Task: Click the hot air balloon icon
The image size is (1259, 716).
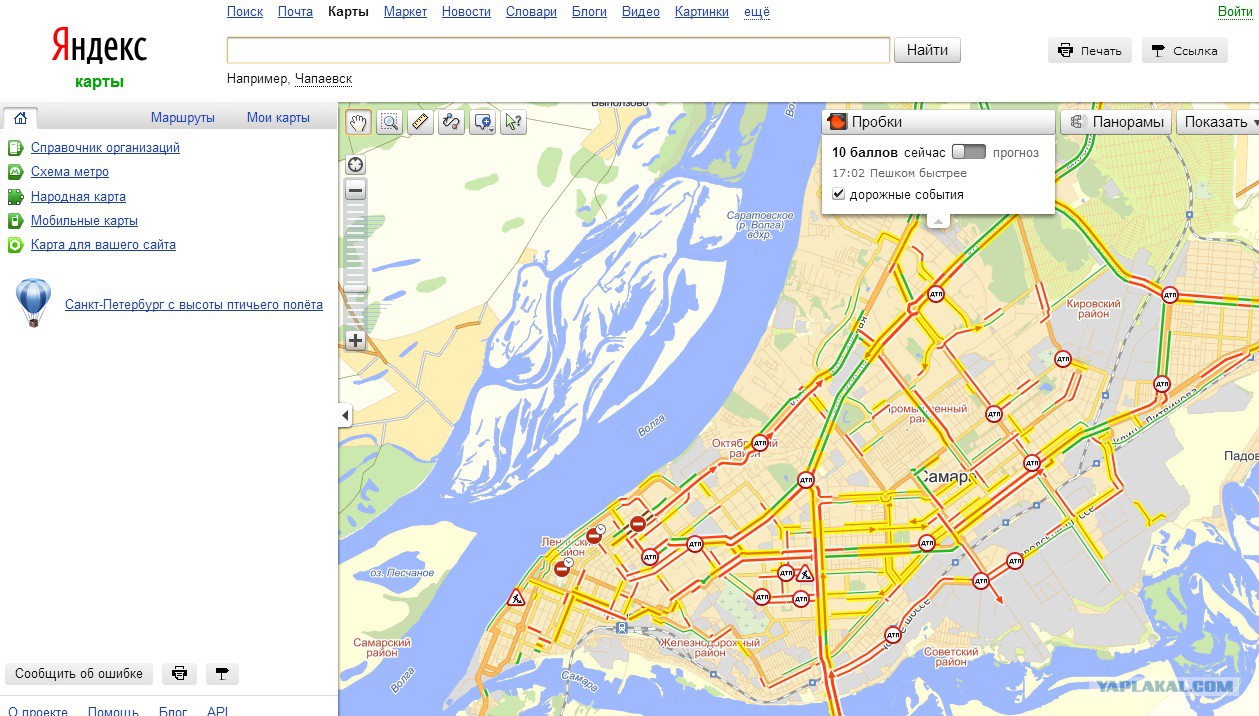Action: click(33, 303)
